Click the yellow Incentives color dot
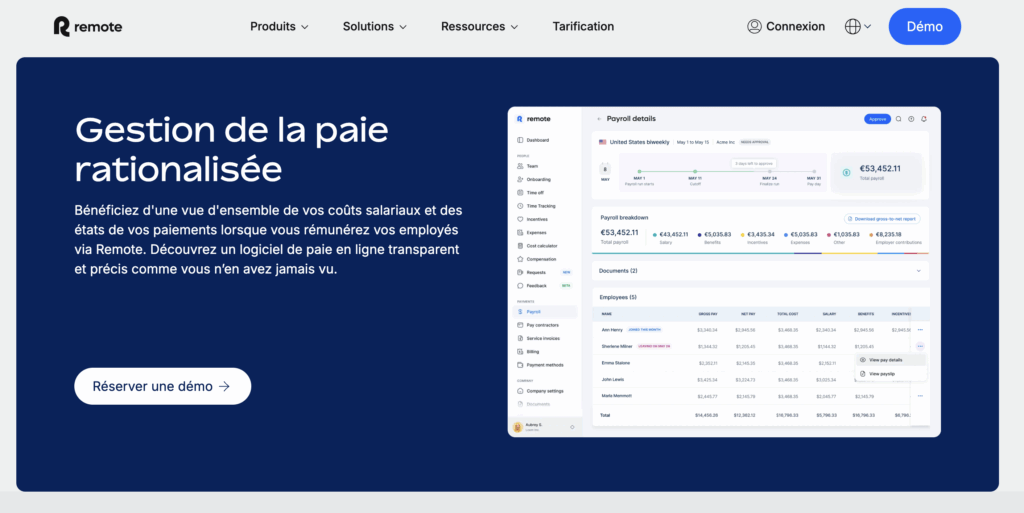Screen dimensions: 1024x513 tap(743, 235)
